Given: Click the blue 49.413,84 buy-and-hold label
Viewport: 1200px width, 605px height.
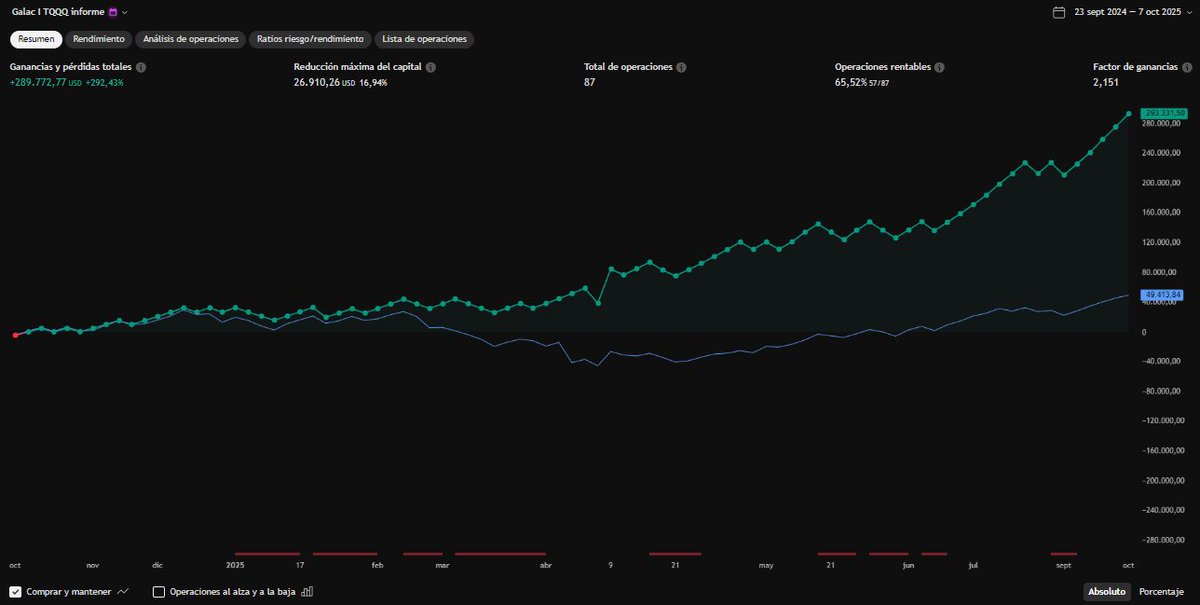Looking at the screenshot, I should point(1163,295).
